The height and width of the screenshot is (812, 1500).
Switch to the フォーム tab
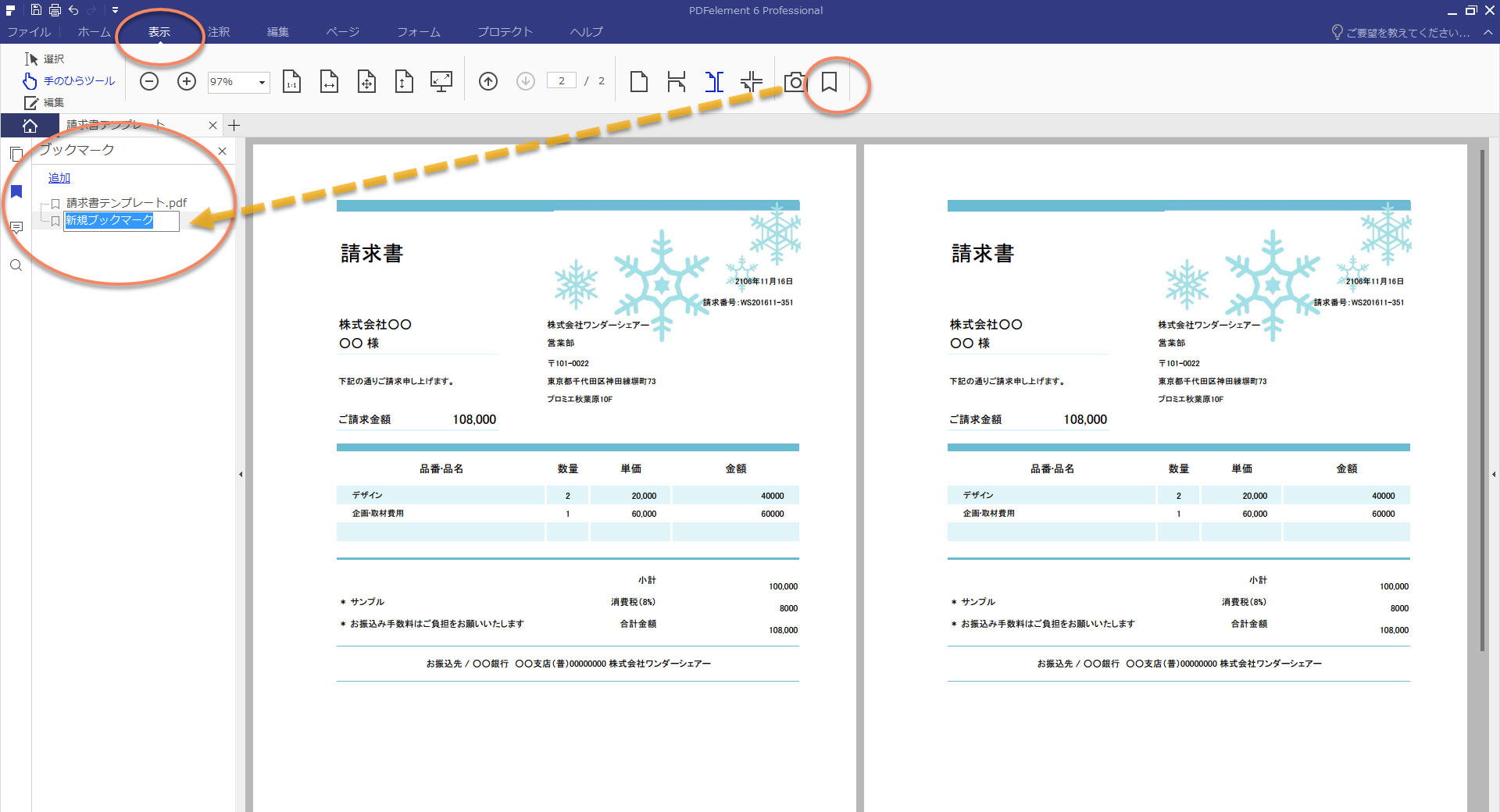[419, 32]
